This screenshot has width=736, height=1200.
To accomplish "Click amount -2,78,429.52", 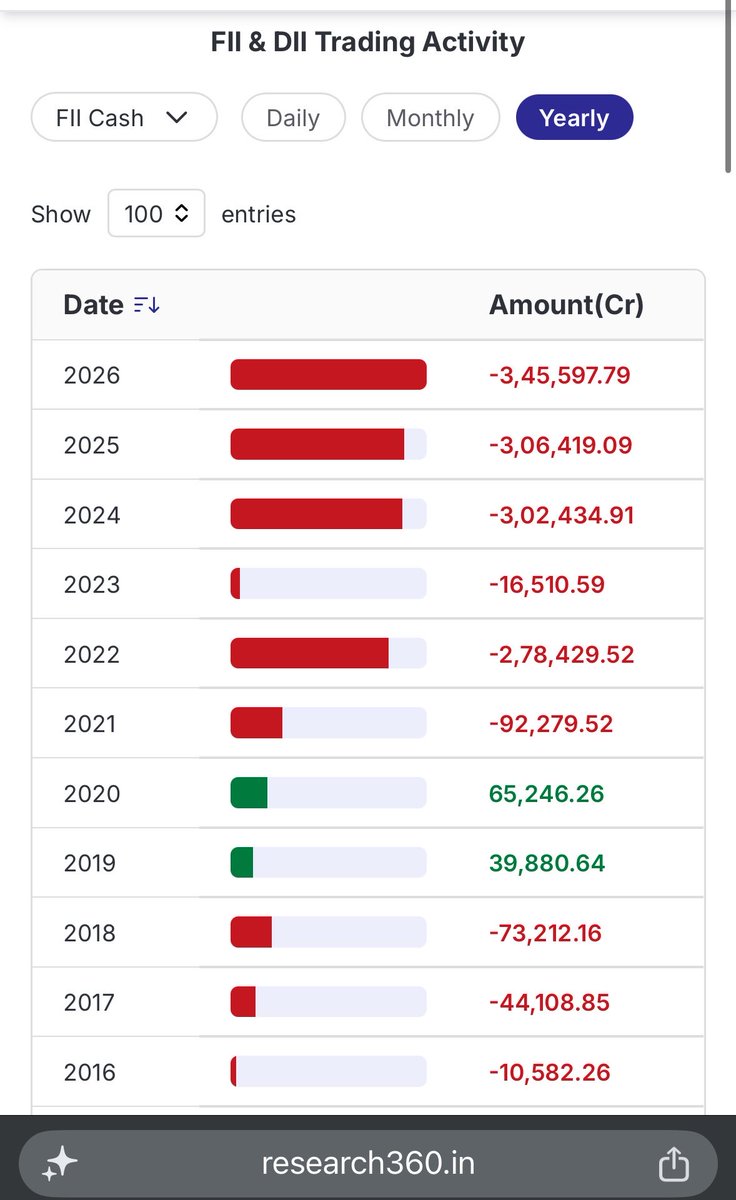I will (561, 654).
